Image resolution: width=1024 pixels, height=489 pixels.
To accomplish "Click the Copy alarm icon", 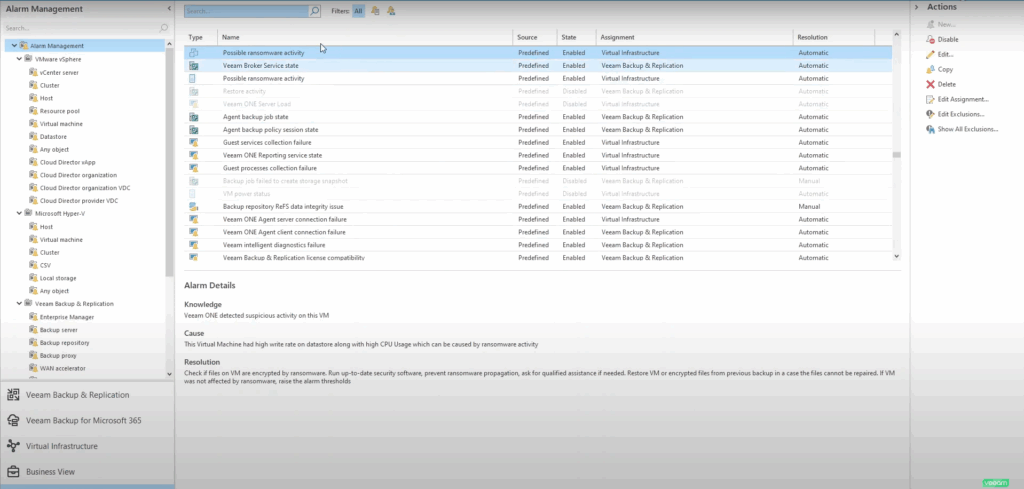I will [930, 69].
